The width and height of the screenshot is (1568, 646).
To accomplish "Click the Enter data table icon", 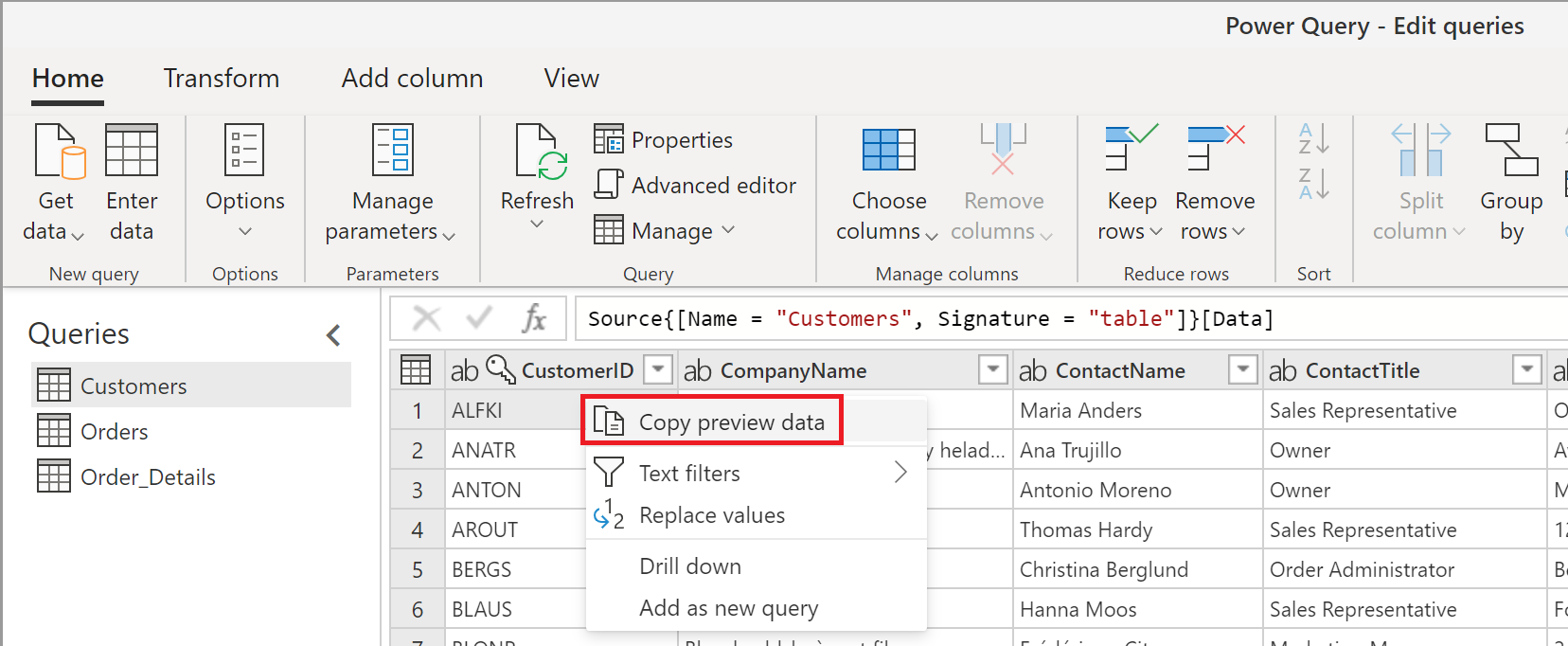I will click(131, 151).
